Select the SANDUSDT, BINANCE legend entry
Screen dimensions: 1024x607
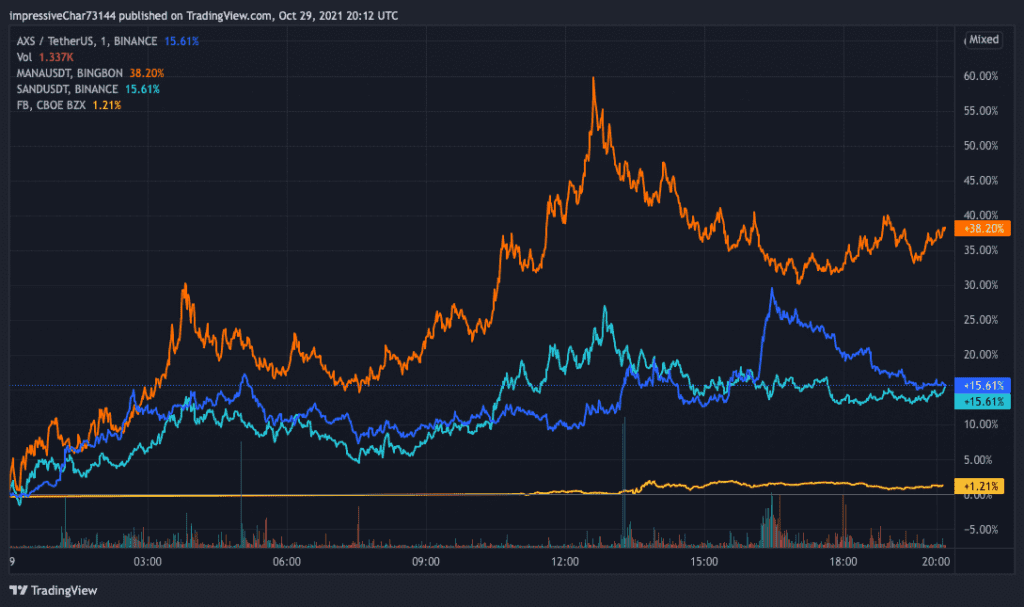coord(65,89)
